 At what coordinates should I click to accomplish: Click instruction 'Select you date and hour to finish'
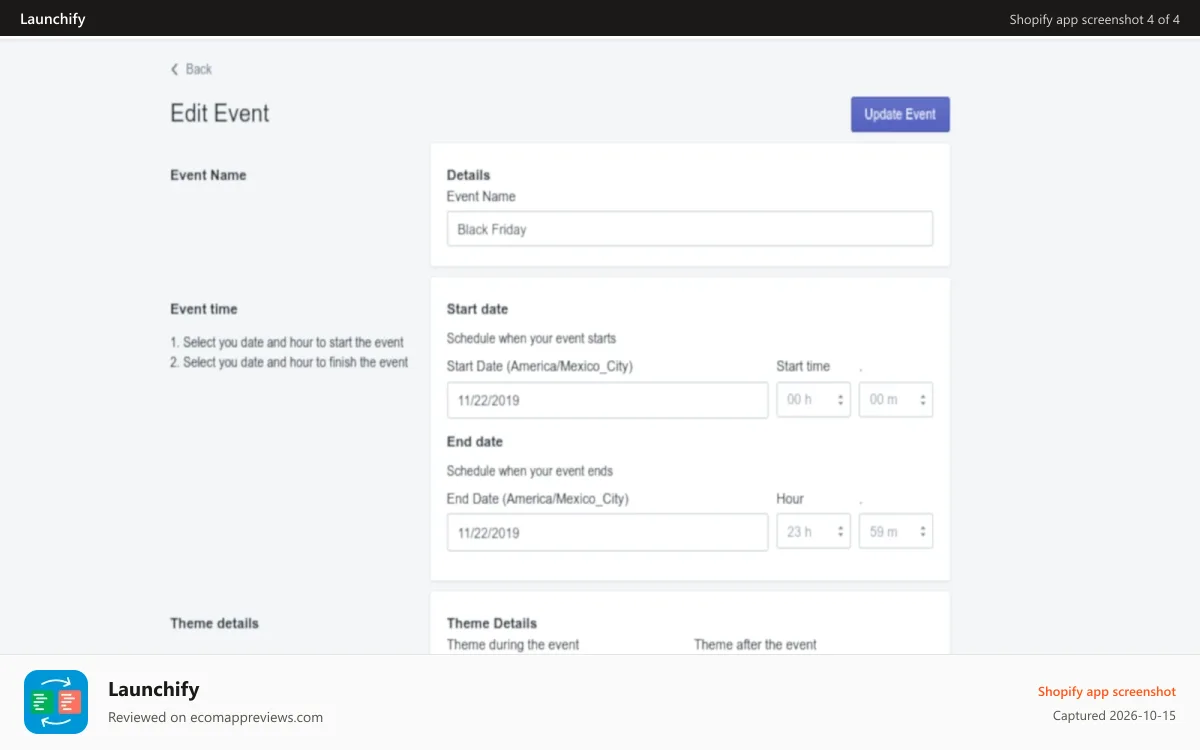(289, 362)
